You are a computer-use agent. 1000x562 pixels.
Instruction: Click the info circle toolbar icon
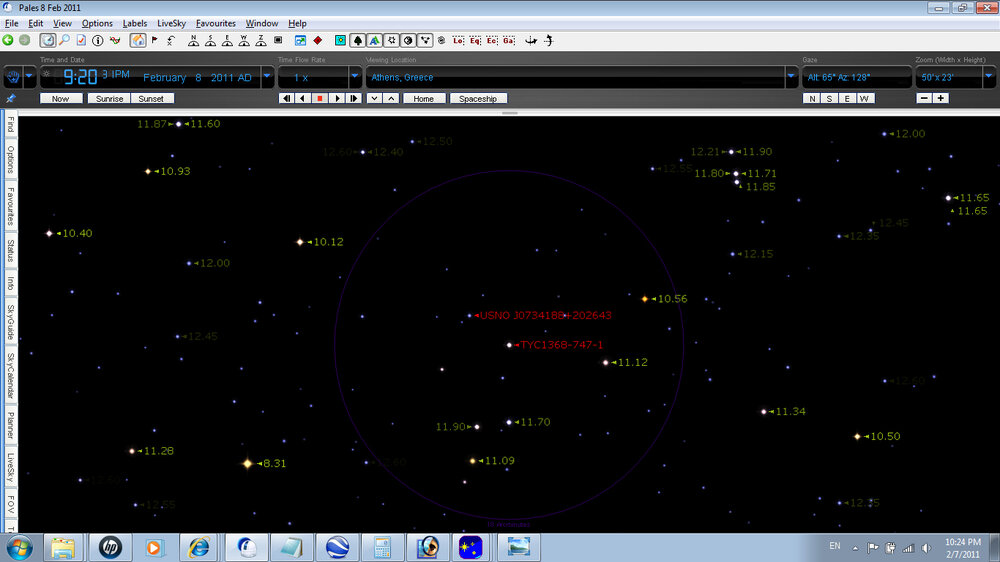coord(98,40)
